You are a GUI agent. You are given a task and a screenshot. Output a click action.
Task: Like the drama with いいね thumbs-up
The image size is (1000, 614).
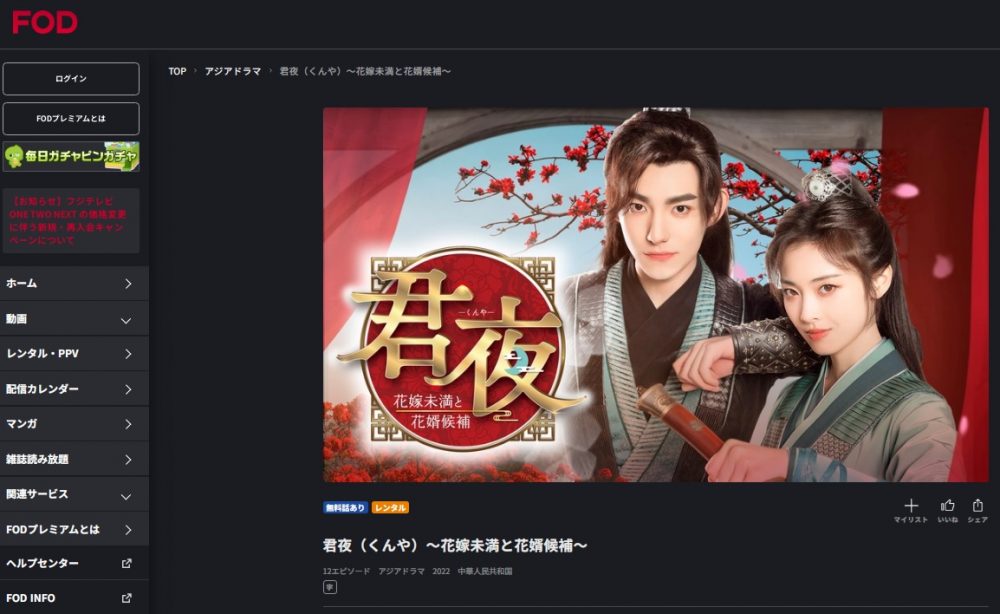[948, 511]
